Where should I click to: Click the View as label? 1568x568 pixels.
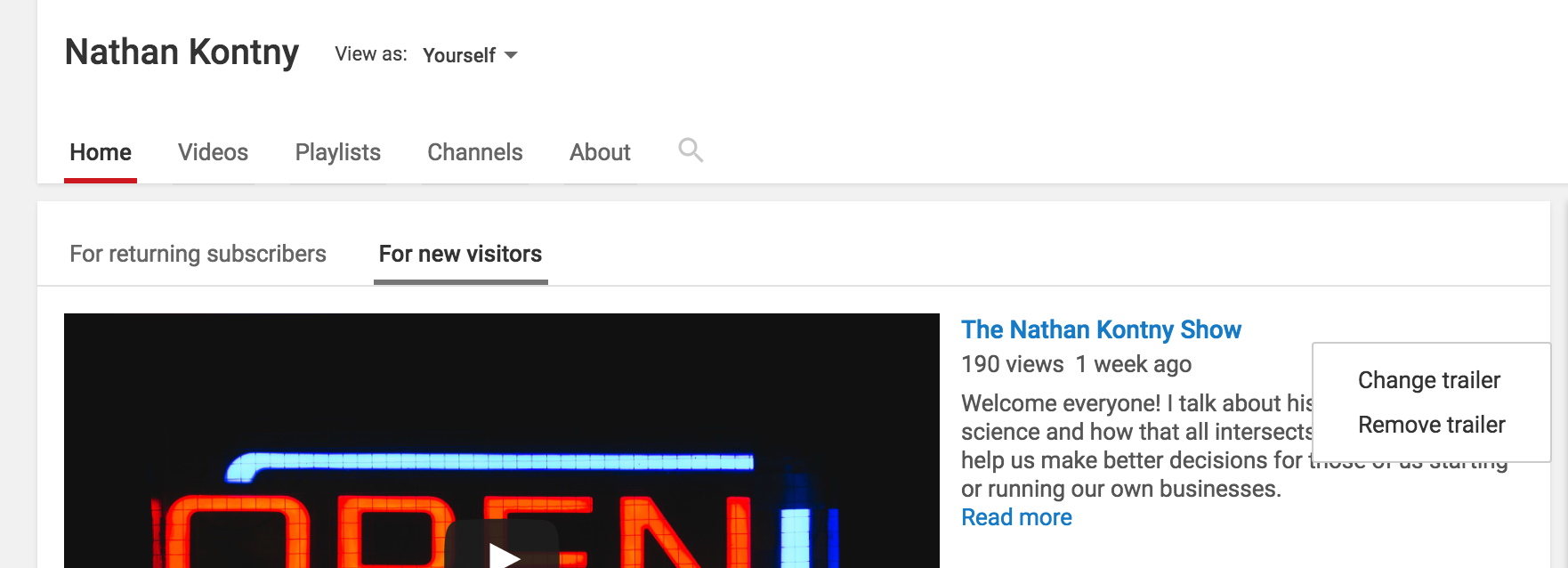click(371, 54)
